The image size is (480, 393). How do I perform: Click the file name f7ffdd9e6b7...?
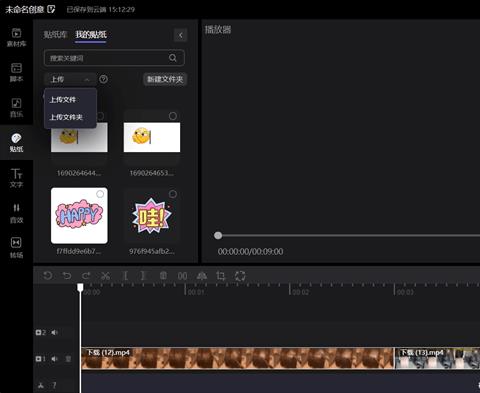click(x=79, y=251)
